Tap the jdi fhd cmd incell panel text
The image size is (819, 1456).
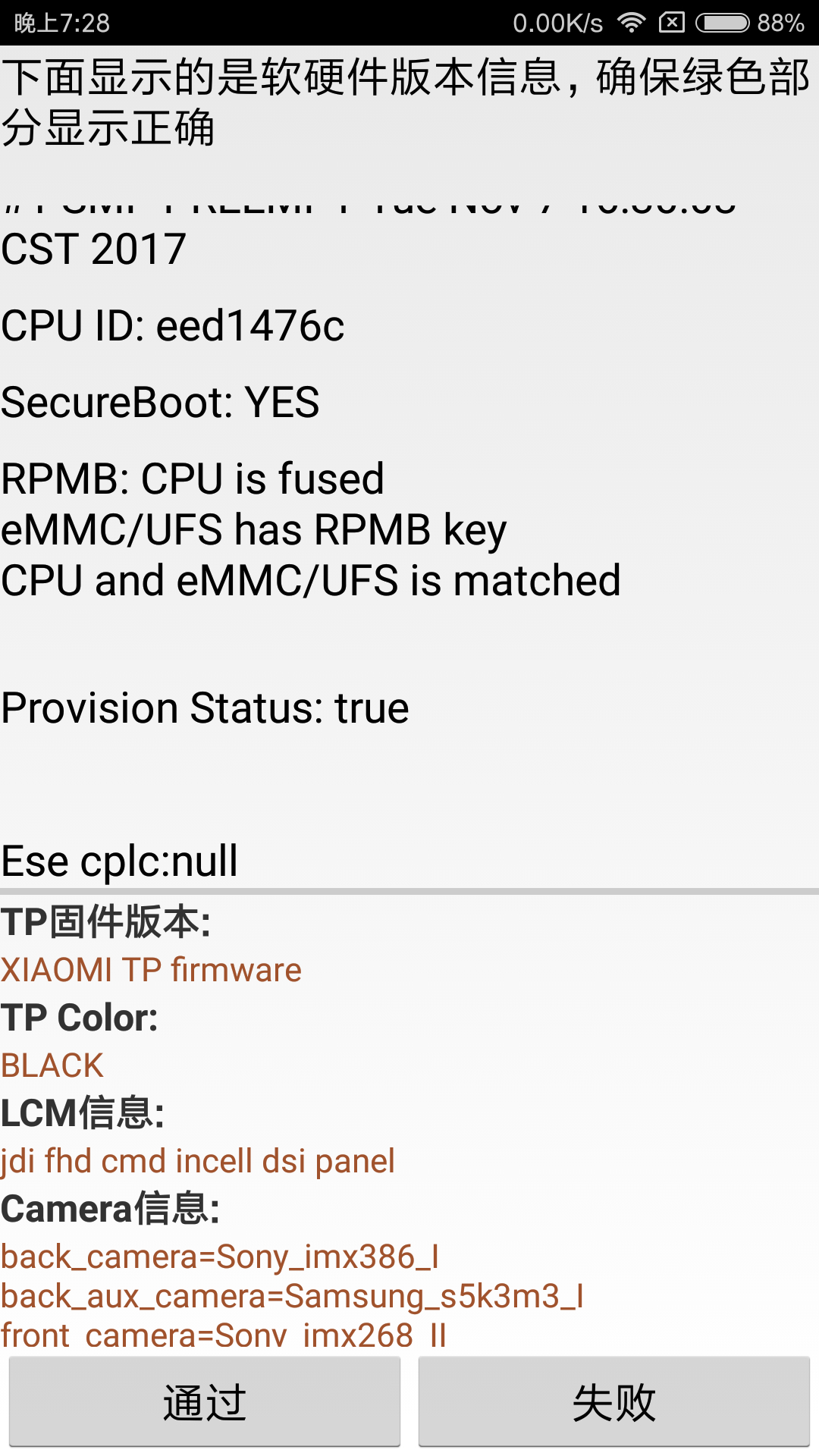[x=197, y=1161]
